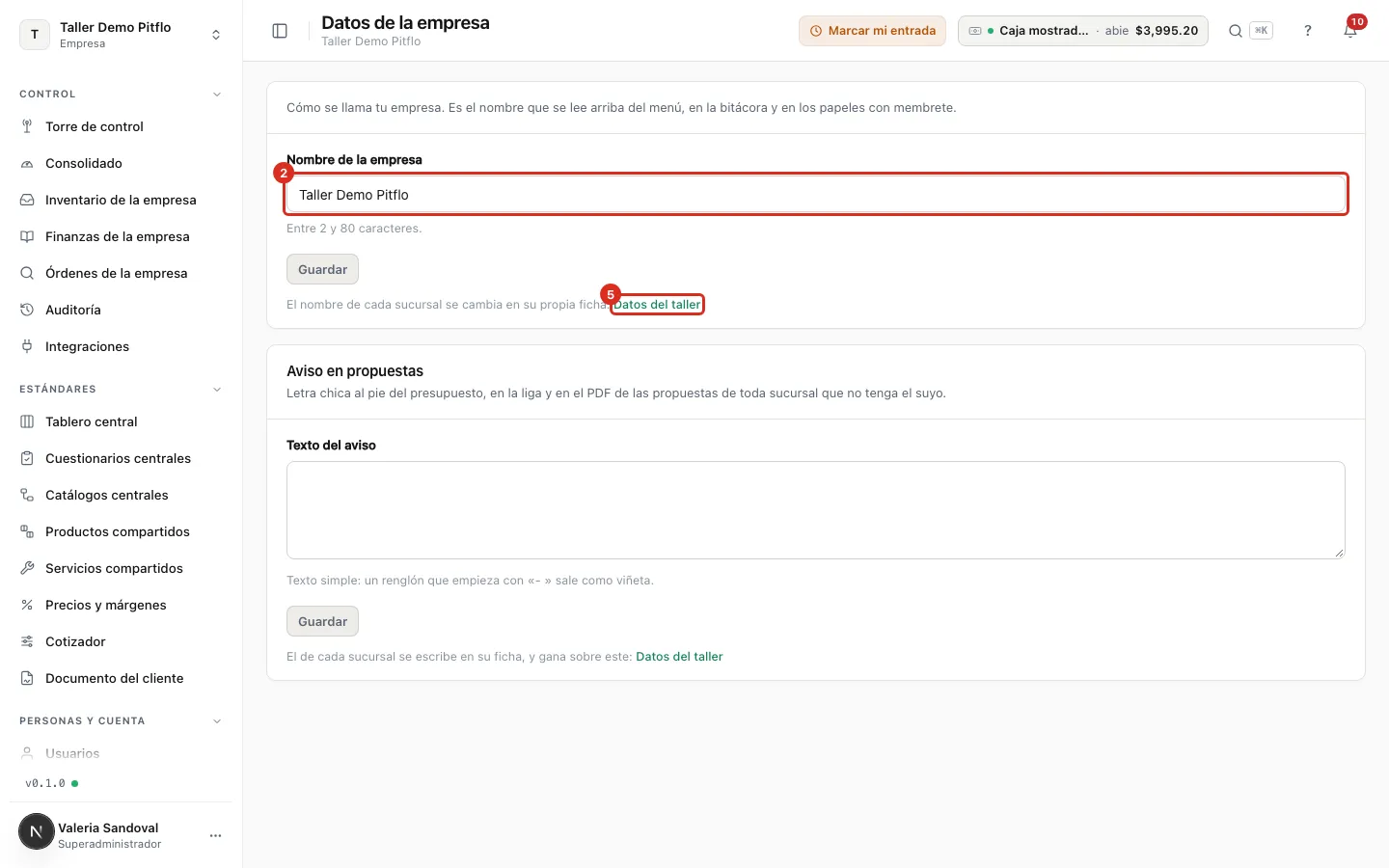Click Integraciones plug icon
Viewport: 1389px width, 868px height.
click(x=27, y=346)
